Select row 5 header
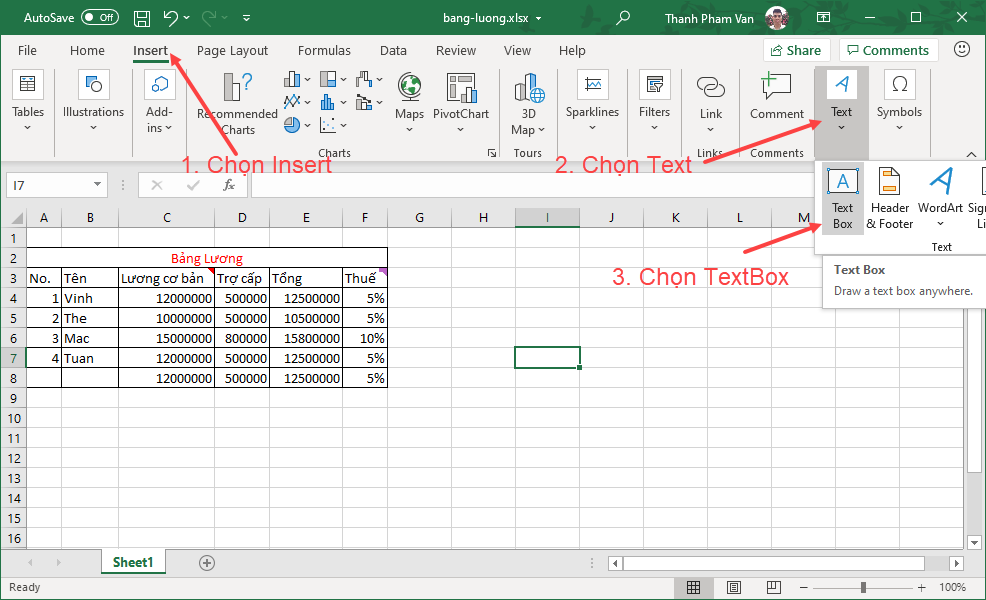986x600 pixels. tap(13, 318)
